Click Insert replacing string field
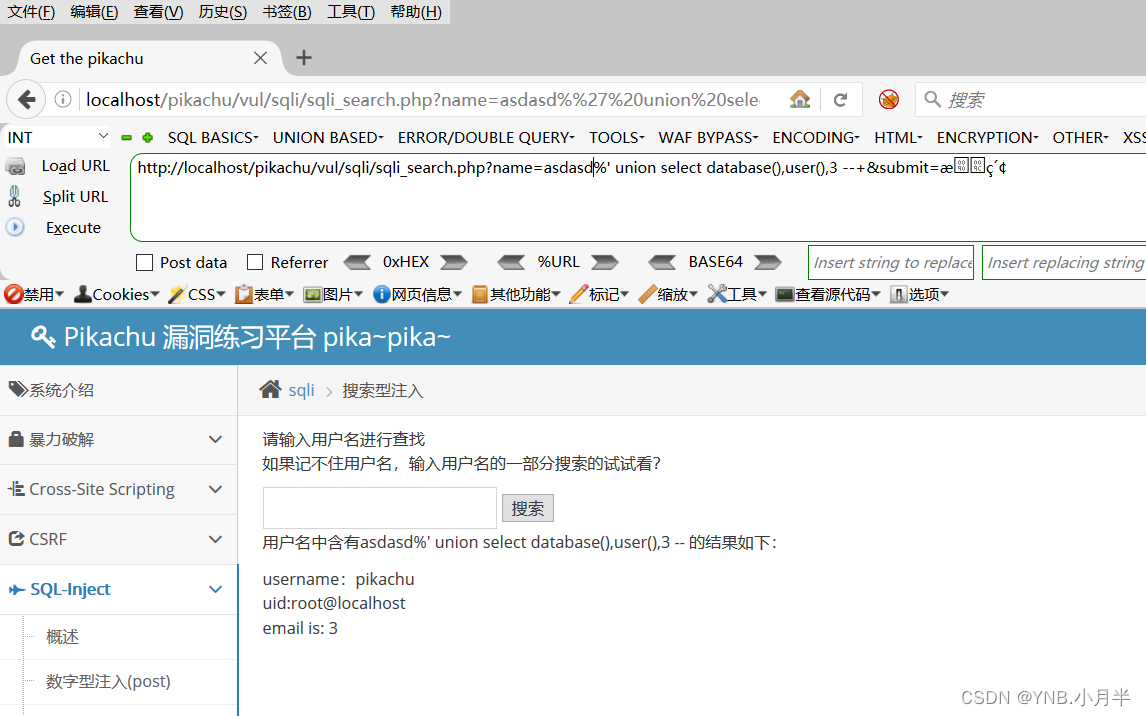 pos(1064,262)
